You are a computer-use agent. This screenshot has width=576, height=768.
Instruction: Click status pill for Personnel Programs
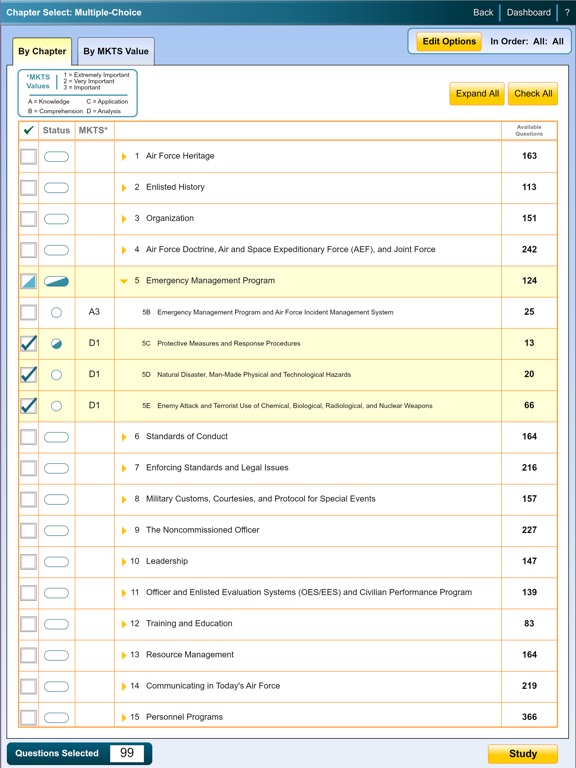point(56,718)
